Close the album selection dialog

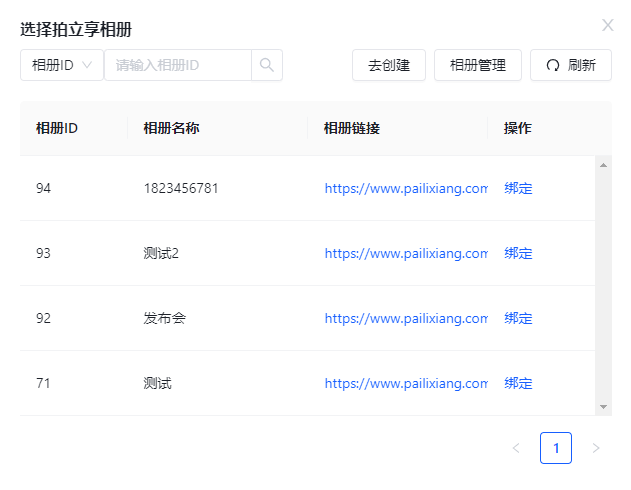point(607,25)
